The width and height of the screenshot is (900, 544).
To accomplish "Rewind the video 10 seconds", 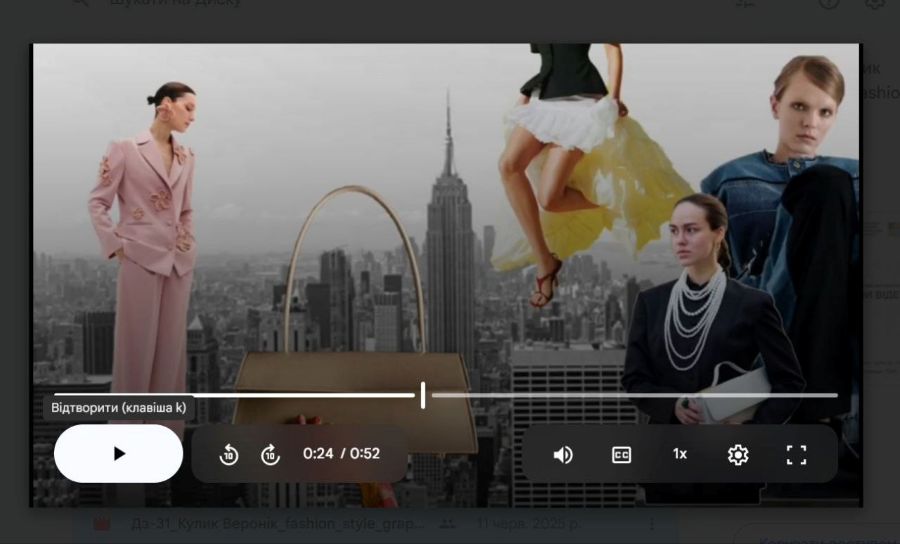I will click(228, 454).
